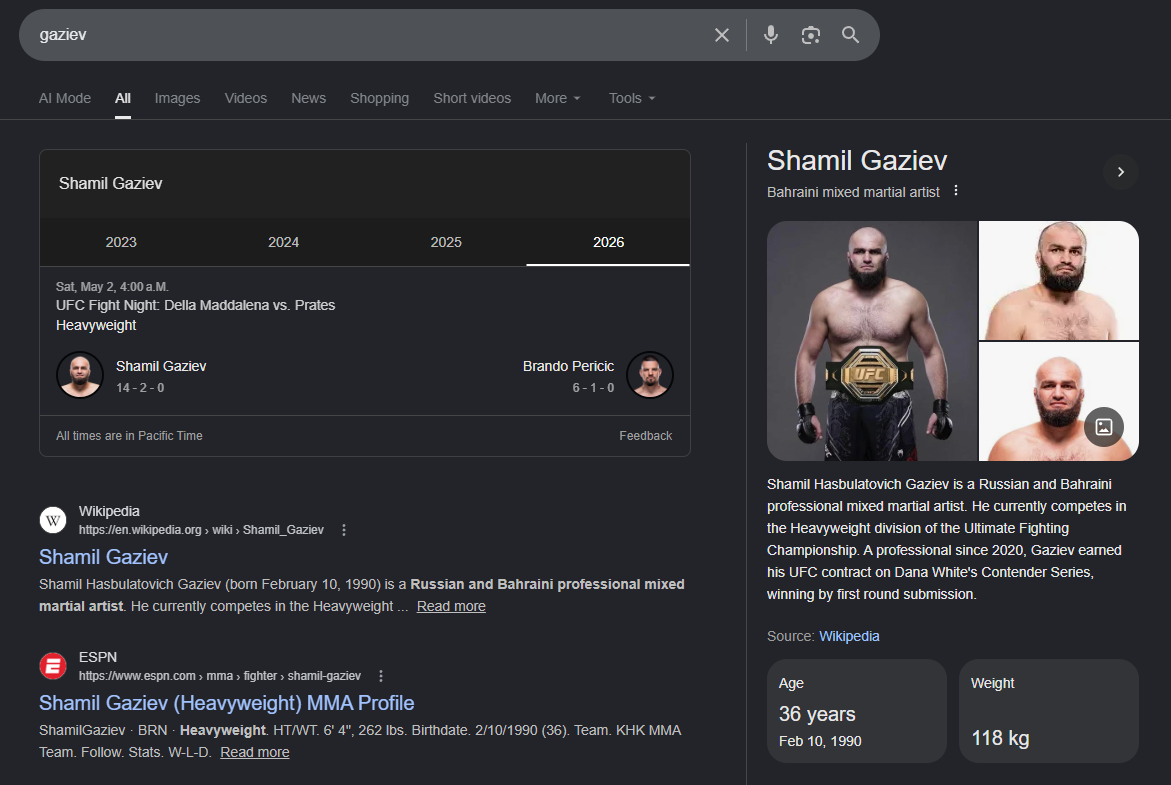This screenshot has width=1171, height=785.
Task: Open more images via the gallery icon
Action: pyautogui.click(x=1104, y=426)
